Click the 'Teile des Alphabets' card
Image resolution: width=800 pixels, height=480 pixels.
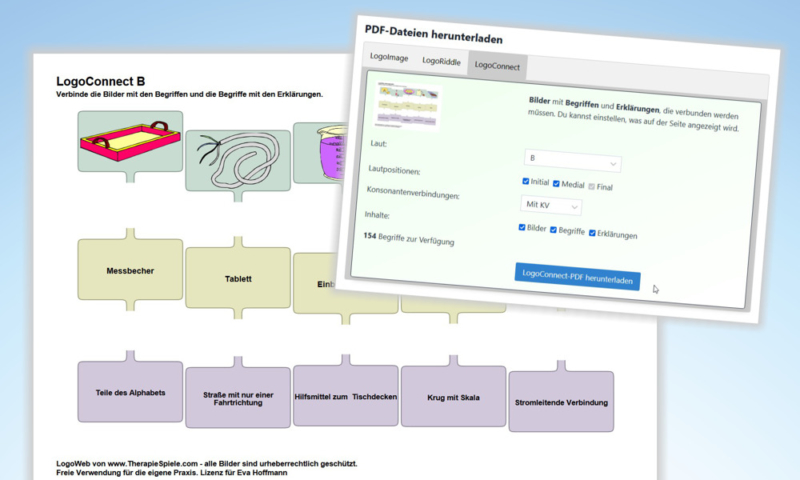coord(129,392)
